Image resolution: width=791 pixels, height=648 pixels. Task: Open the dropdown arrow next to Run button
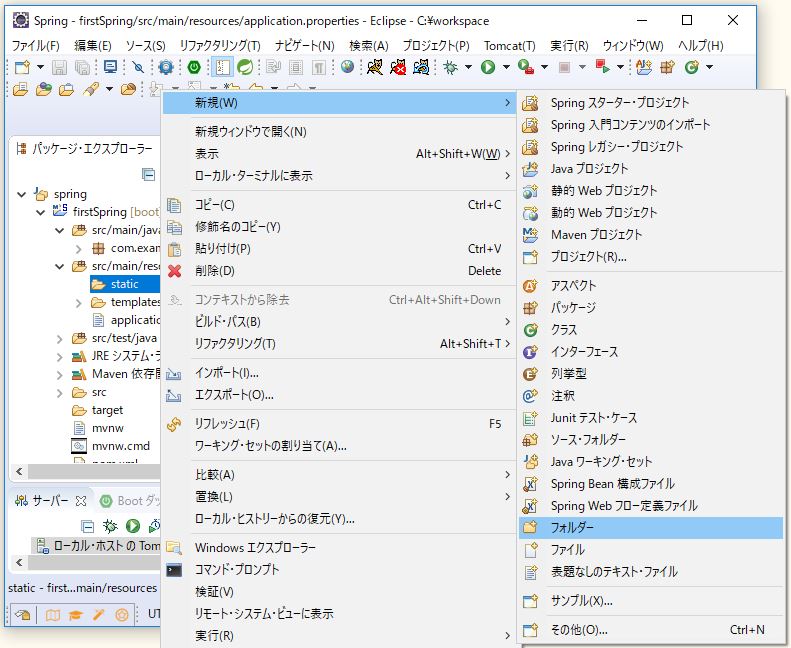coord(505,67)
